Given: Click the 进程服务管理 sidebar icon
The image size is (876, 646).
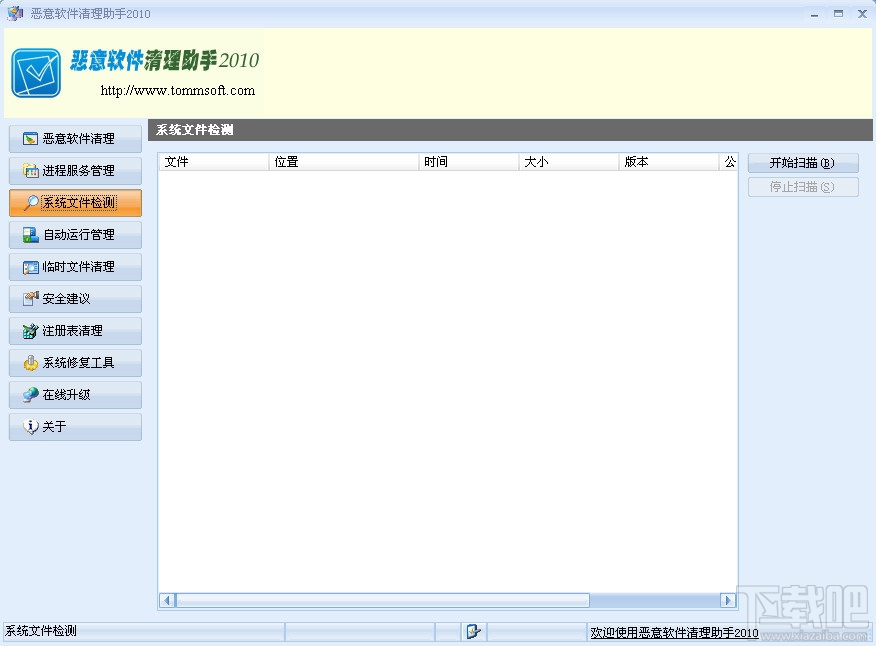Looking at the screenshot, I should 30,170.
